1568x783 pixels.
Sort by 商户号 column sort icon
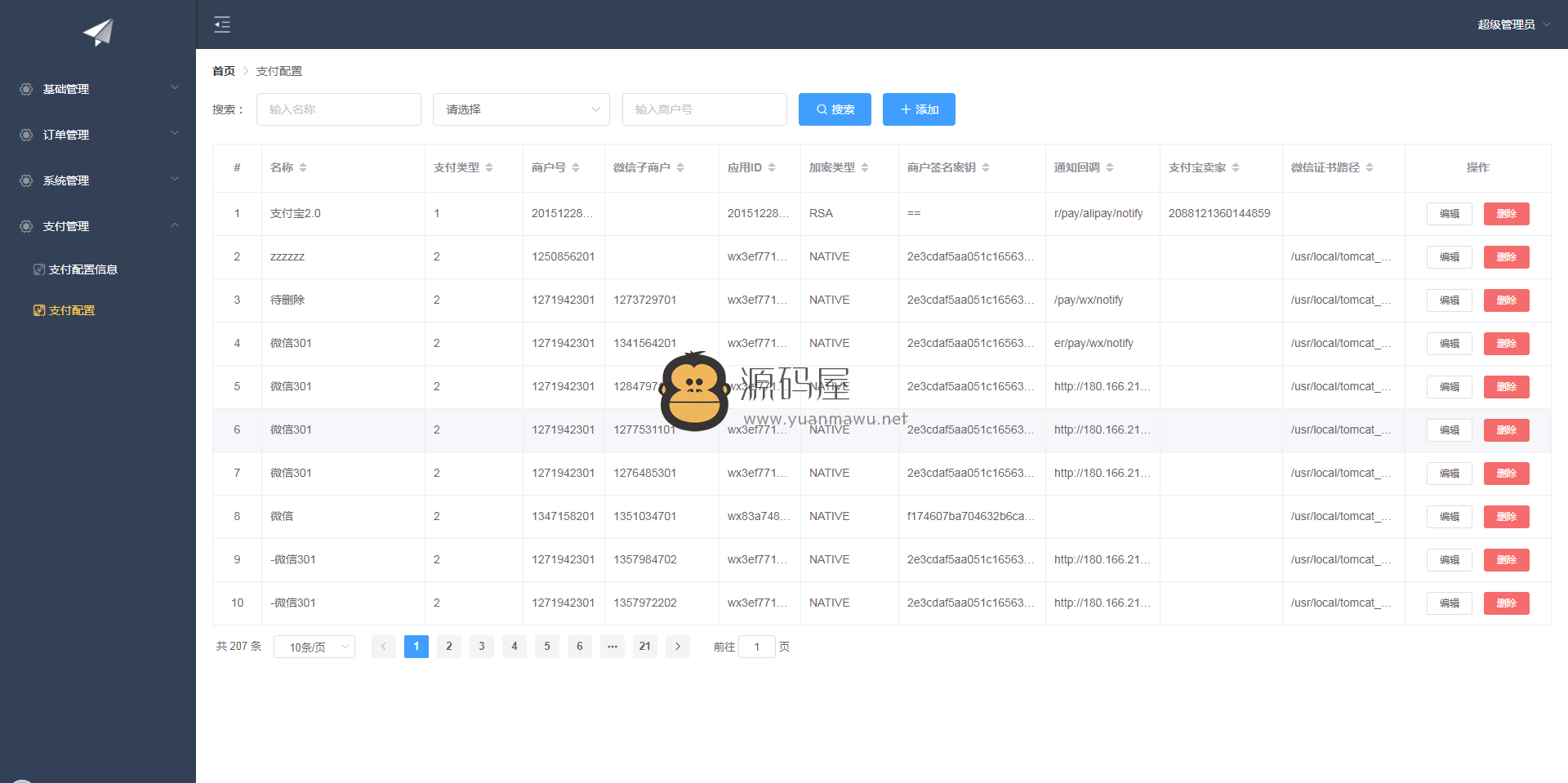coord(576,167)
